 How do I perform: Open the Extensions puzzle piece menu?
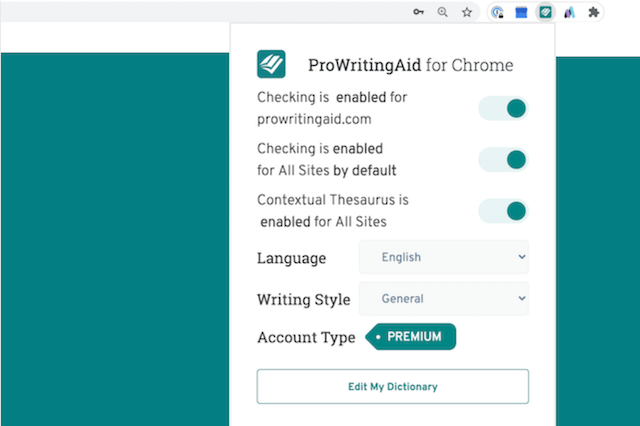(593, 12)
